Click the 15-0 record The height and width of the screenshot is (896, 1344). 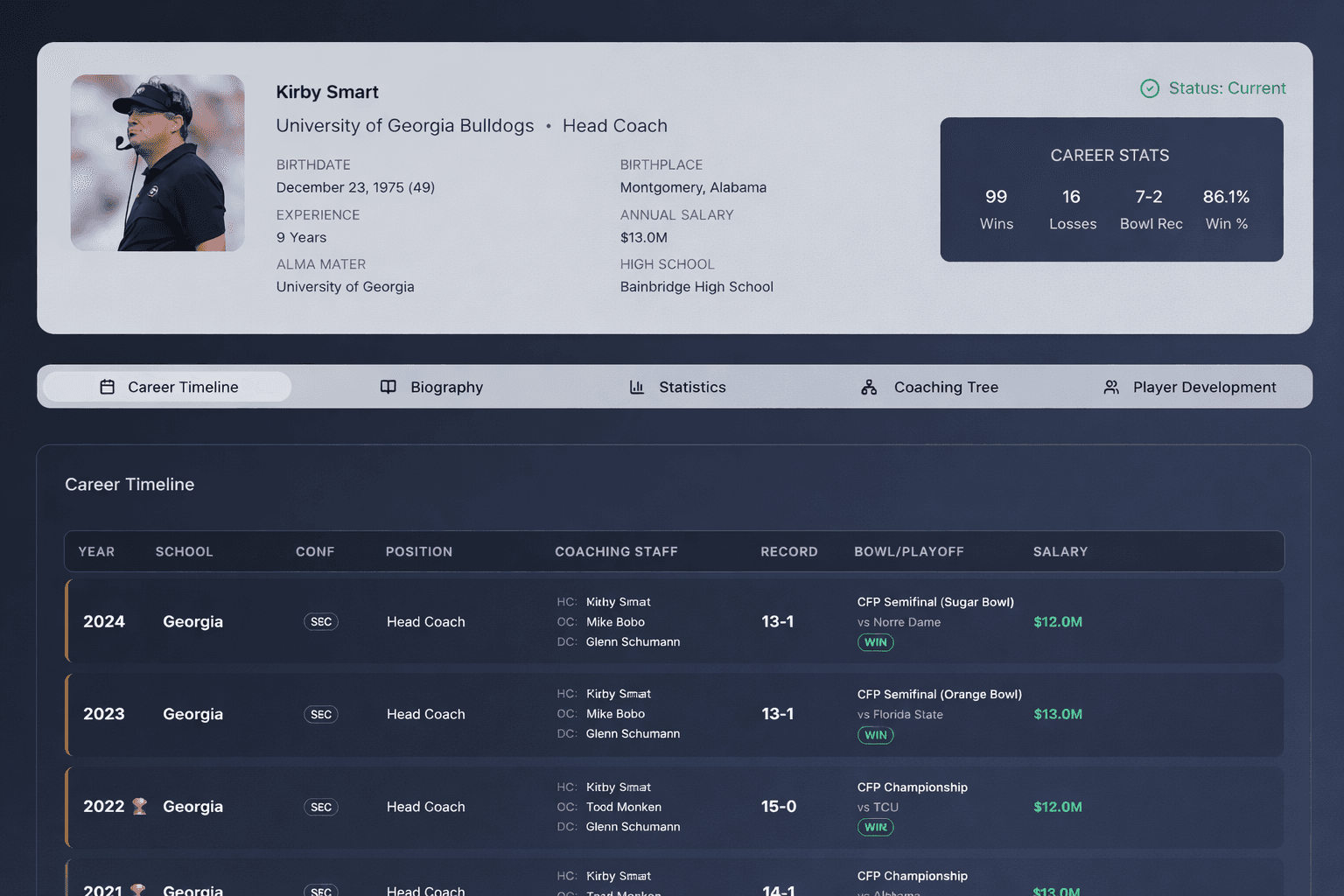point(779,806)
